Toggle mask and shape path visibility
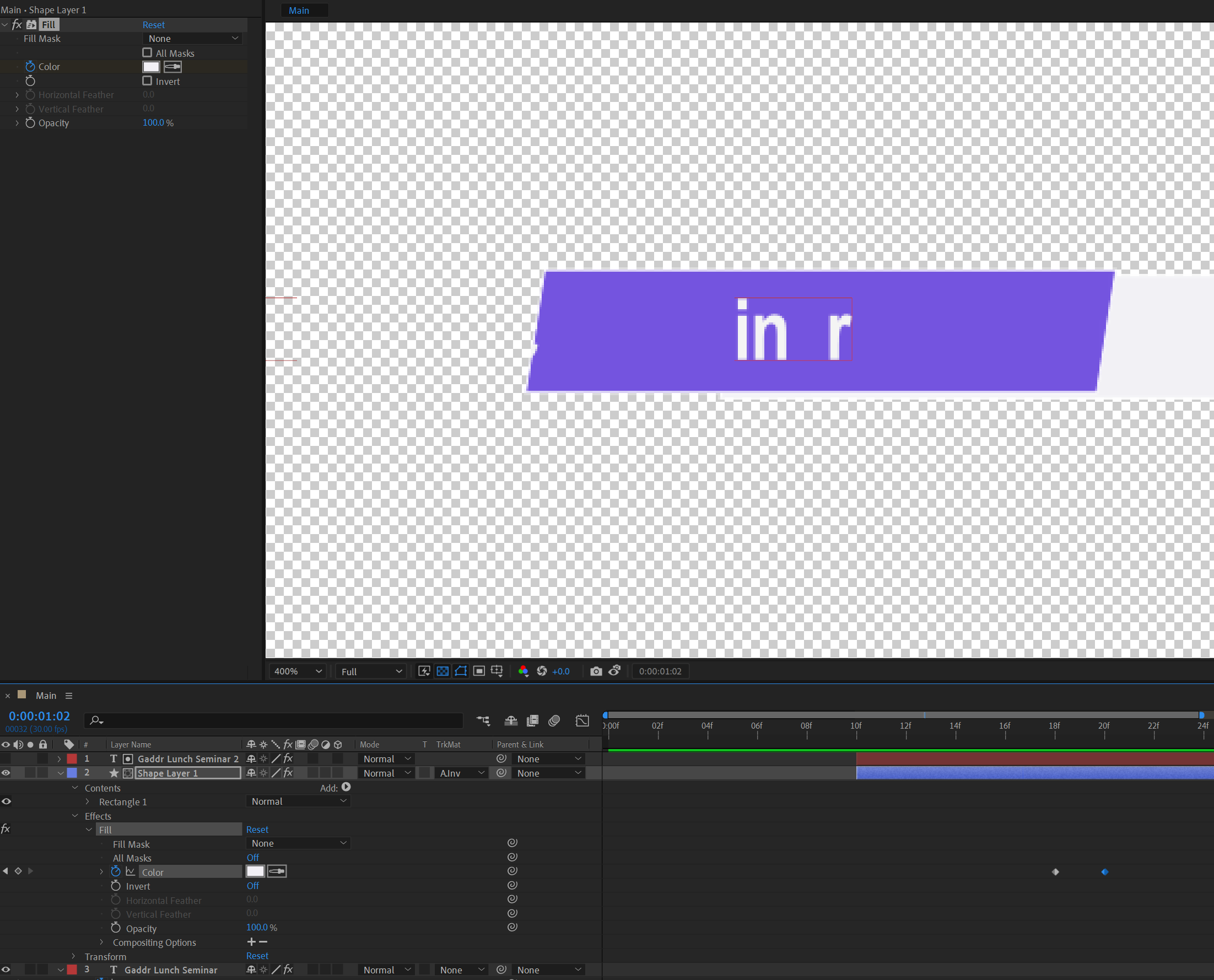The height and width of the screenshot is (980, 1214). [461, 671]
